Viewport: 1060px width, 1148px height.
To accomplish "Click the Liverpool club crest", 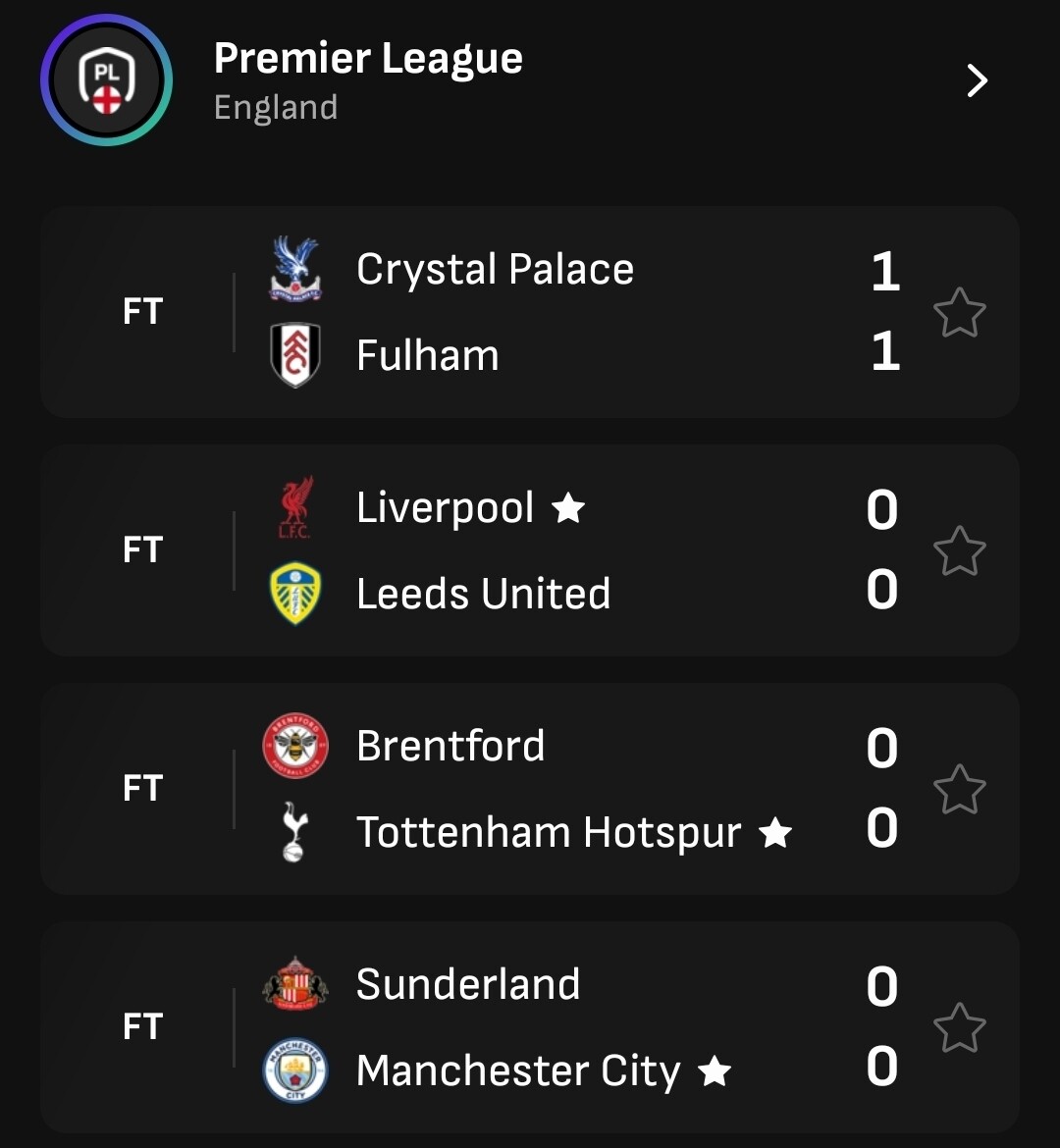I will [x=294, y=508].
